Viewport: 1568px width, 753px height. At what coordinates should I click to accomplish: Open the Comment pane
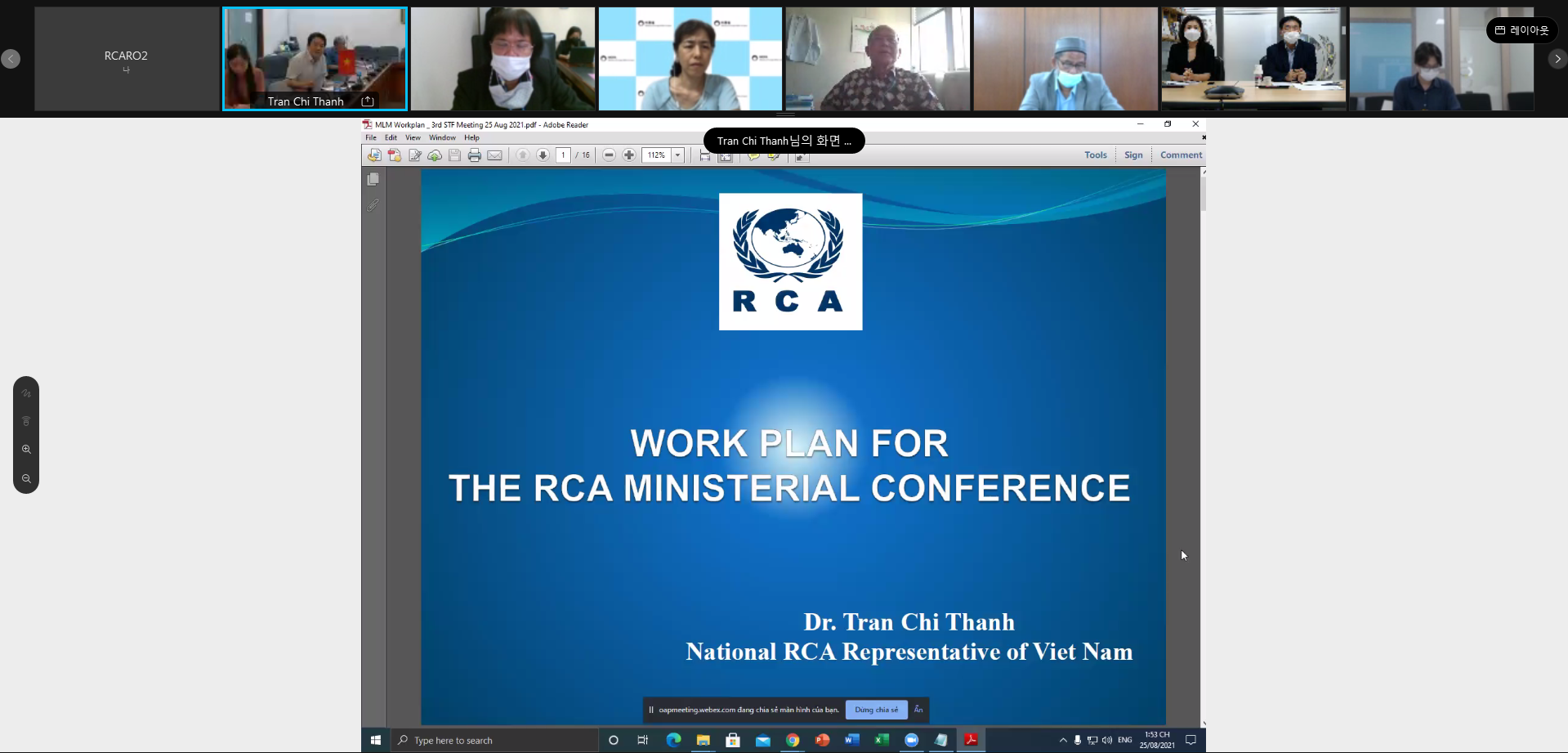[x=1181, y=155]
